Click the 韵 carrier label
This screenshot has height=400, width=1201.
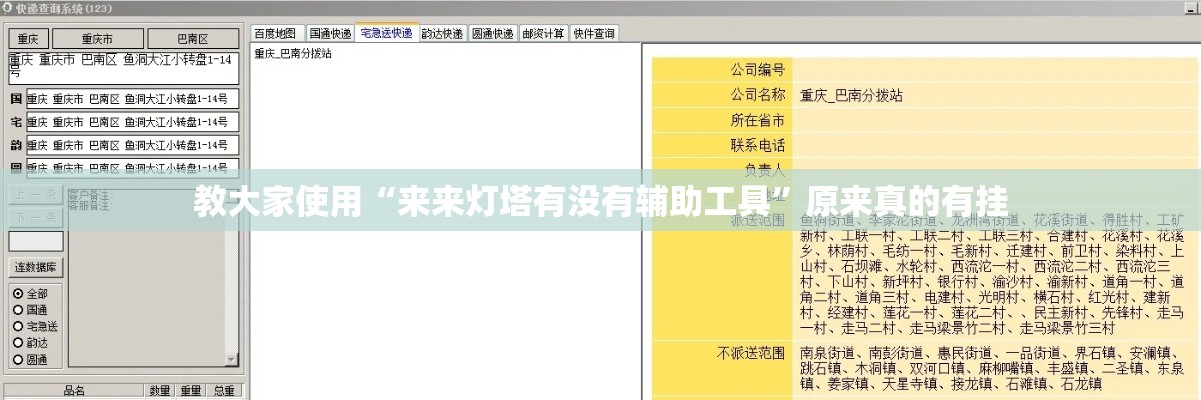(x=16, y=145)
